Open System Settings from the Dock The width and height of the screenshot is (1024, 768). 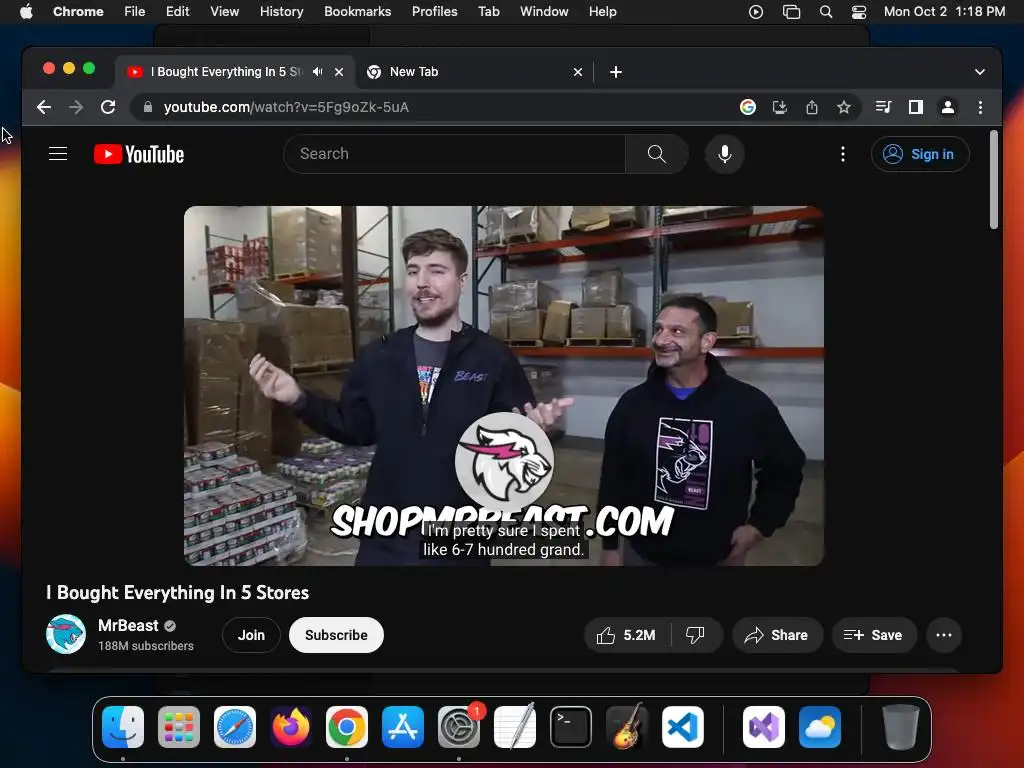pos(459,727)
